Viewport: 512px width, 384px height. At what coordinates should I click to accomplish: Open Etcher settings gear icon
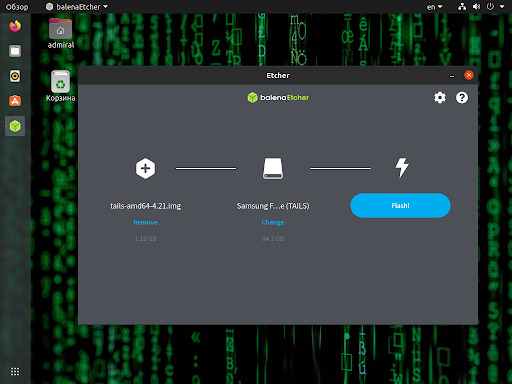pyautogui.click(x=440, y=98)
